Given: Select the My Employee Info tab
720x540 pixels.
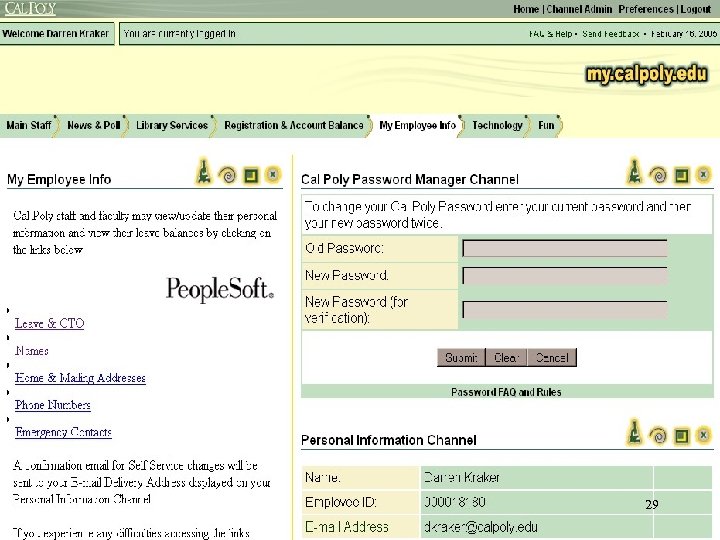Looking at the screenshot, I should [x=417, y=125].
